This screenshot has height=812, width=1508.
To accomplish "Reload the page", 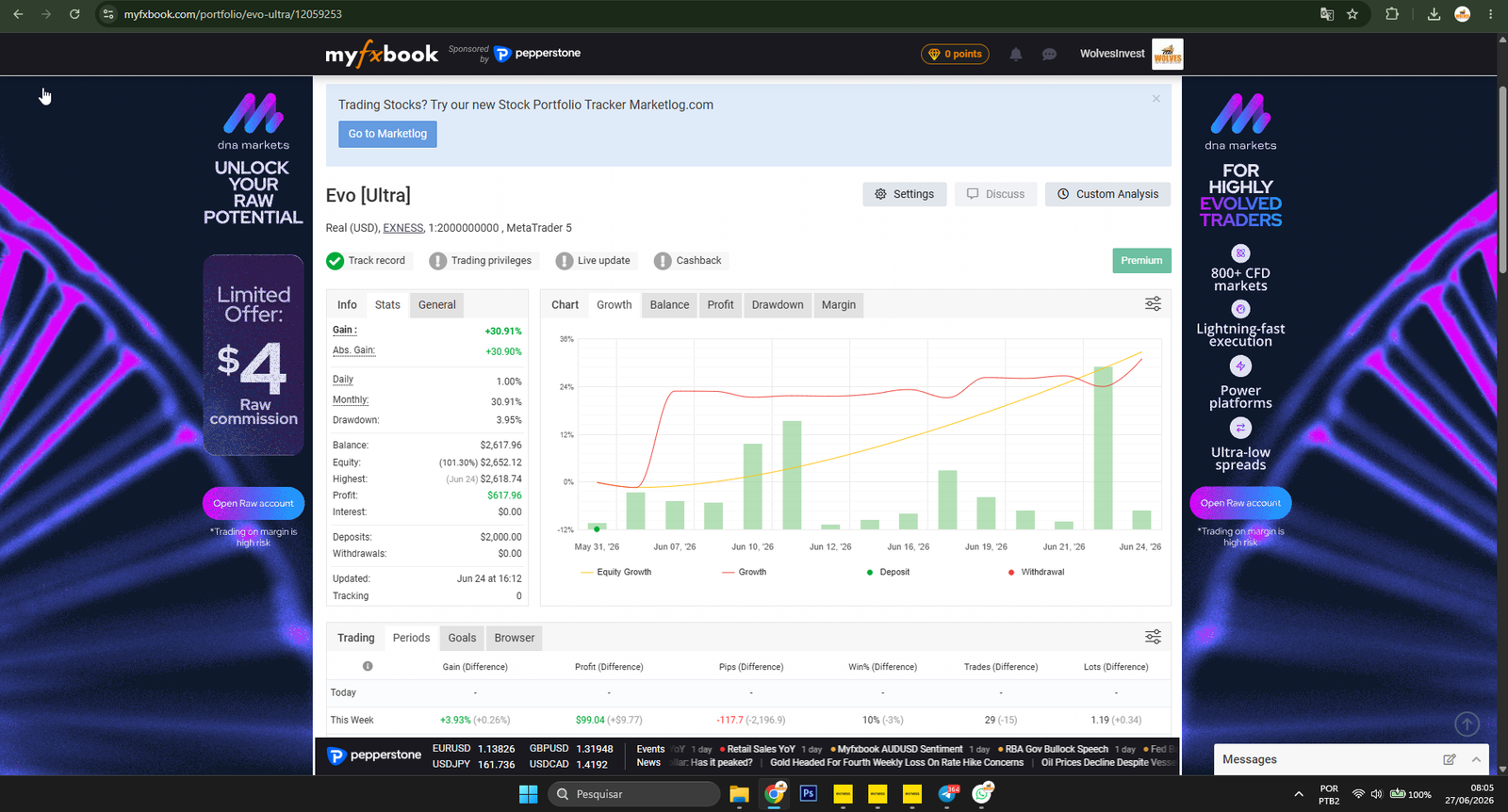I will click(x=74, y=14).
